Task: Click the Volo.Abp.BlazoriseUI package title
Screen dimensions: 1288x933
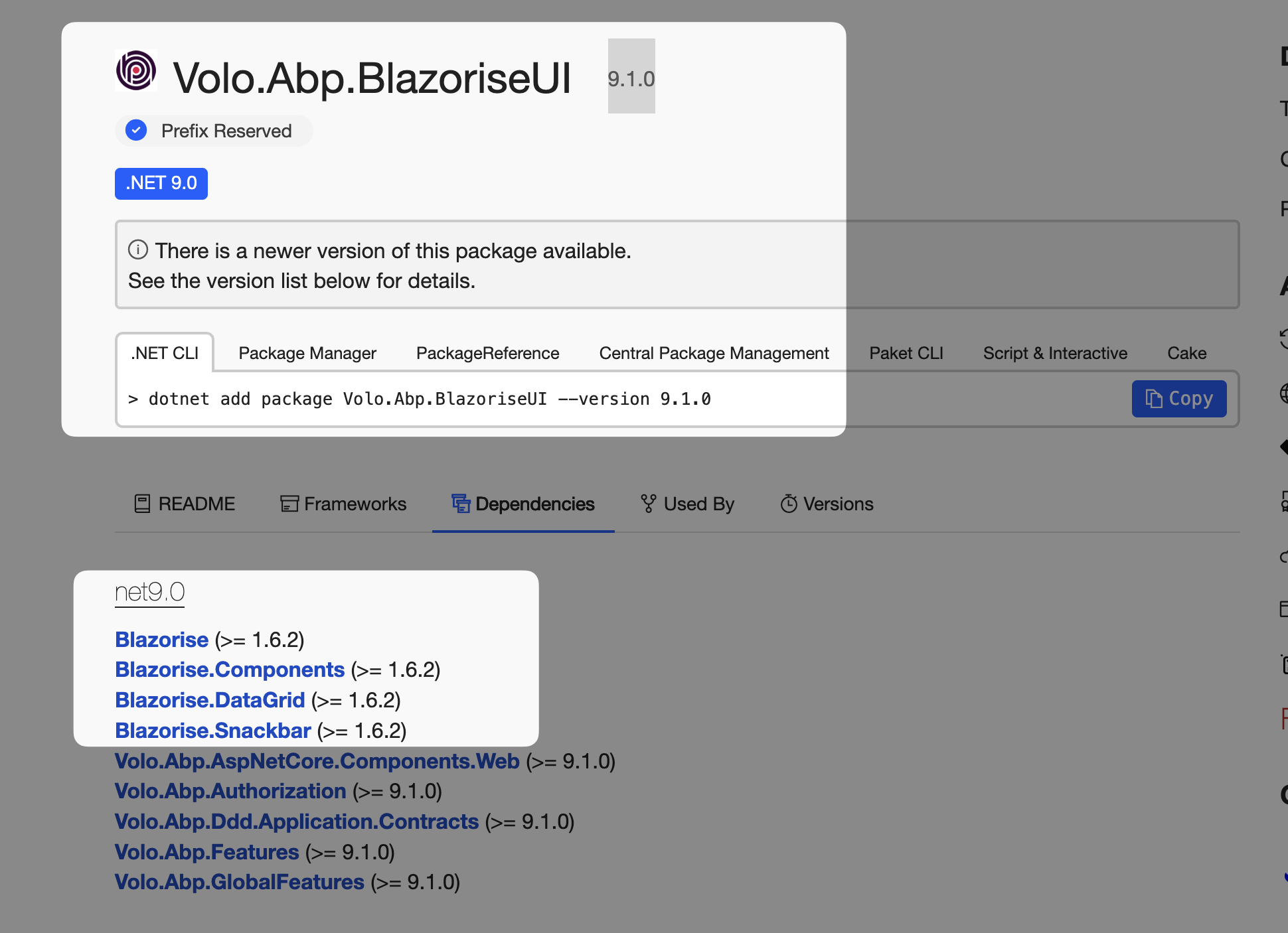Action: pos(372,78)
